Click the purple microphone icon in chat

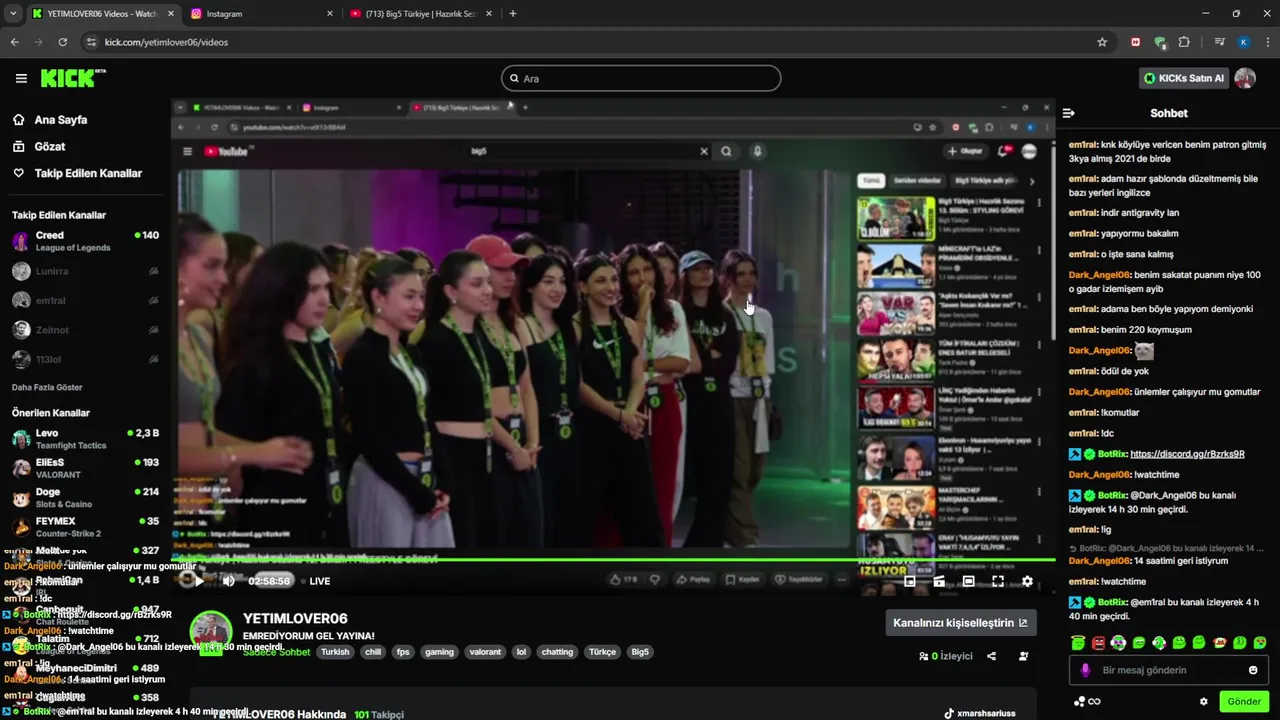coord(1086,670)
